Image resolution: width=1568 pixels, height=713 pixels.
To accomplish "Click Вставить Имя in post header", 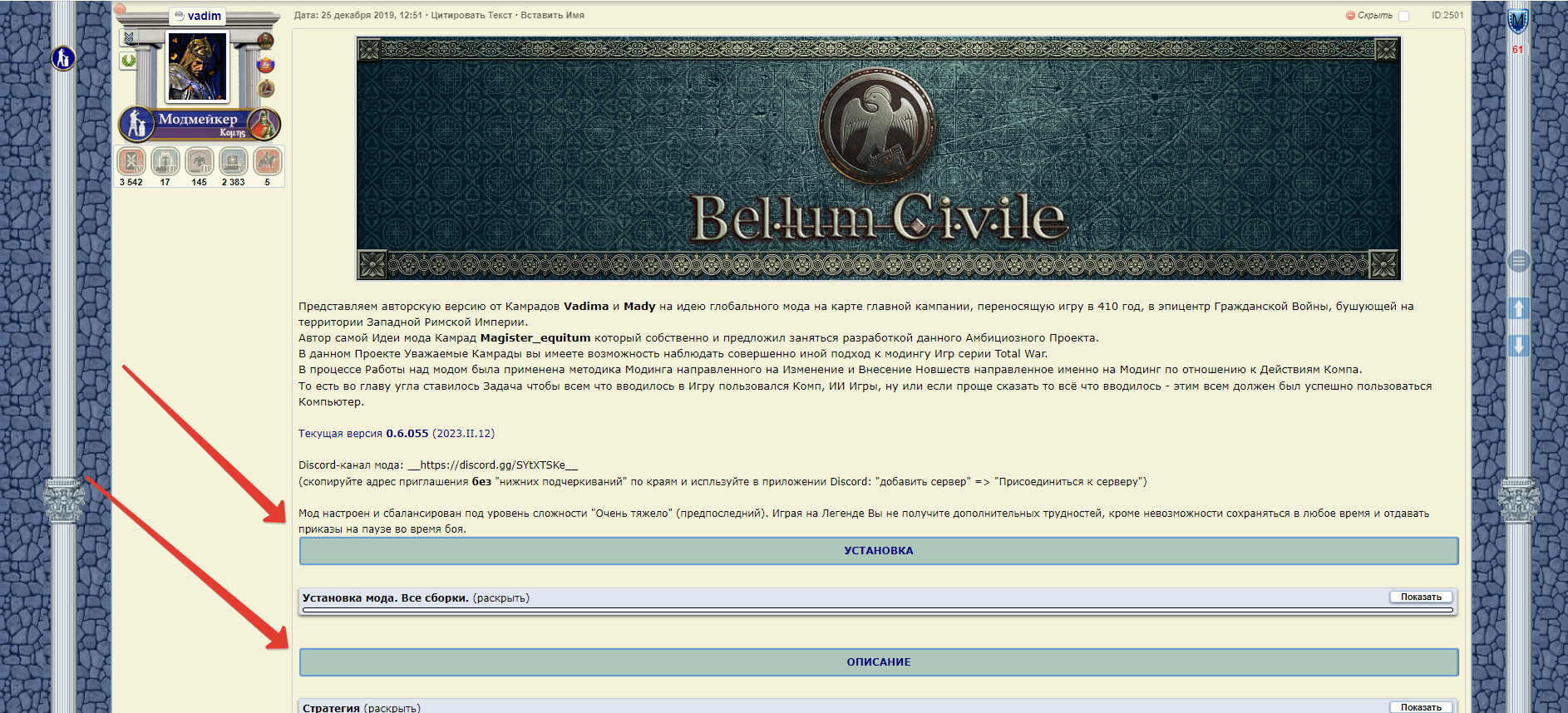I will click(x=552, y=15).
